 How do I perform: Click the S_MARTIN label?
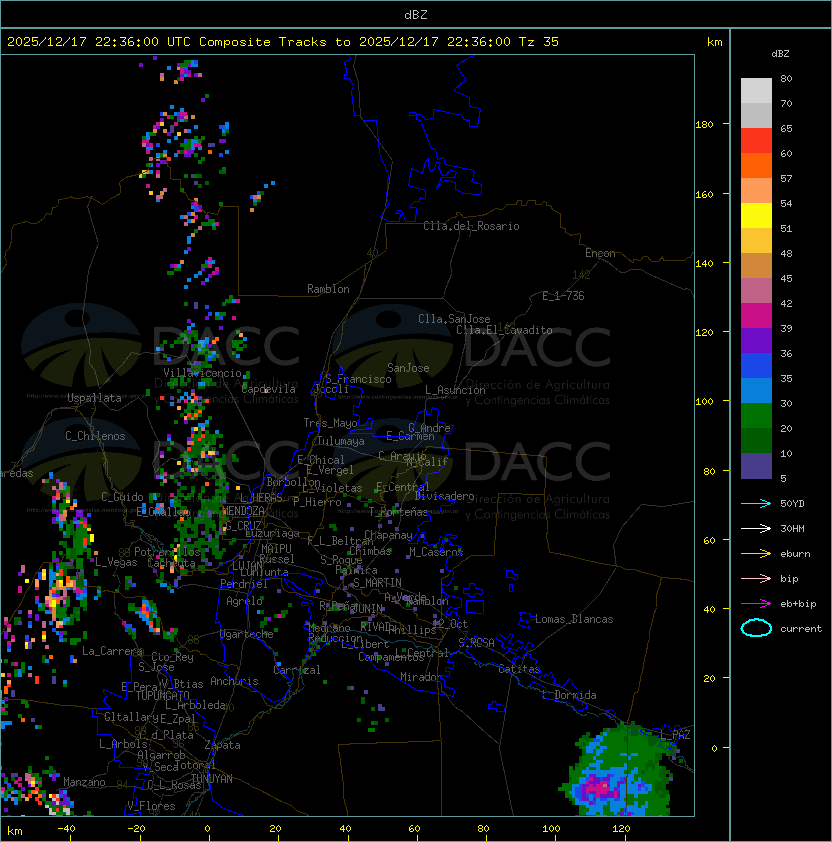pos(378,583)
